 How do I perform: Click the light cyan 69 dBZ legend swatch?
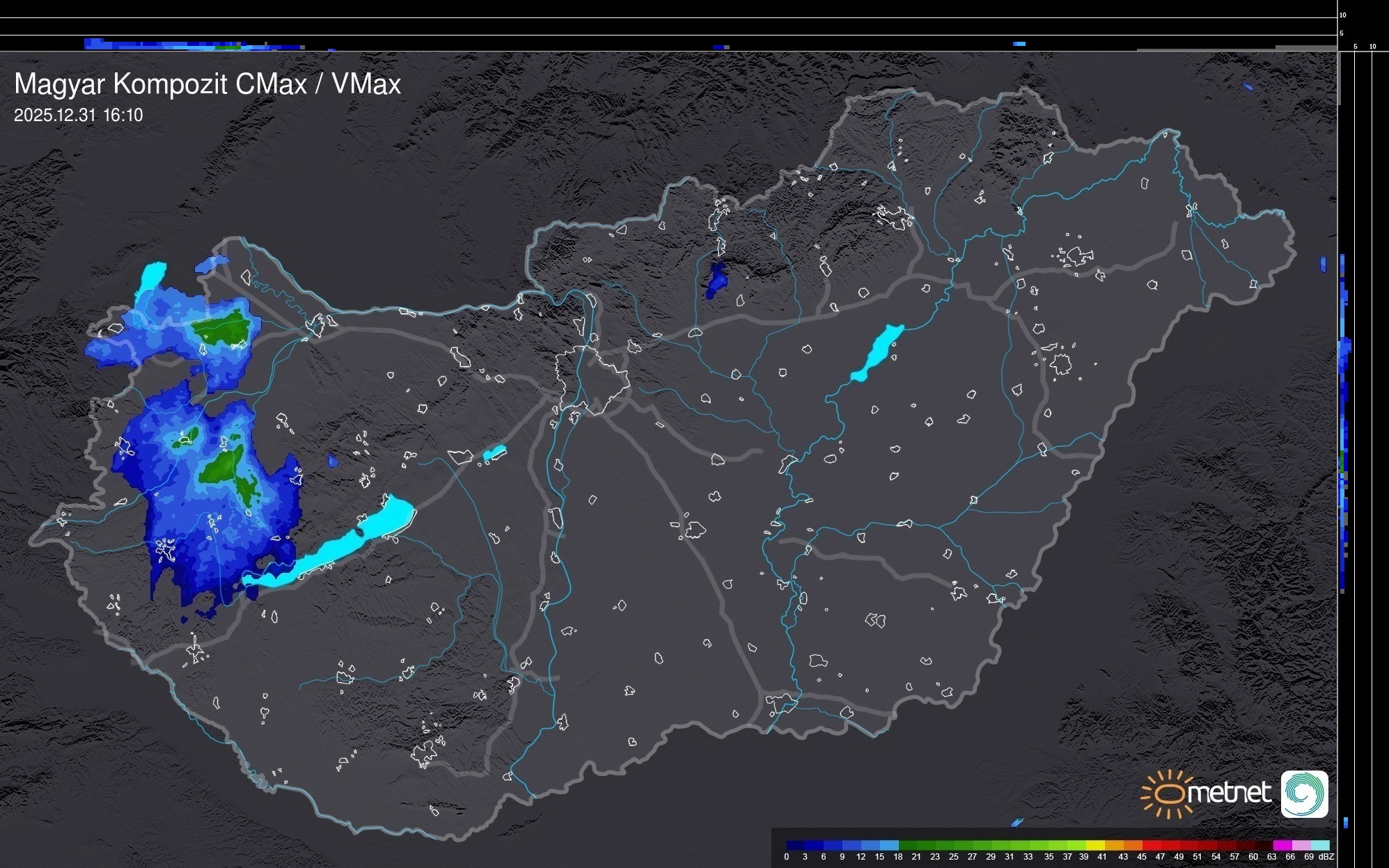pos(1320,846)
